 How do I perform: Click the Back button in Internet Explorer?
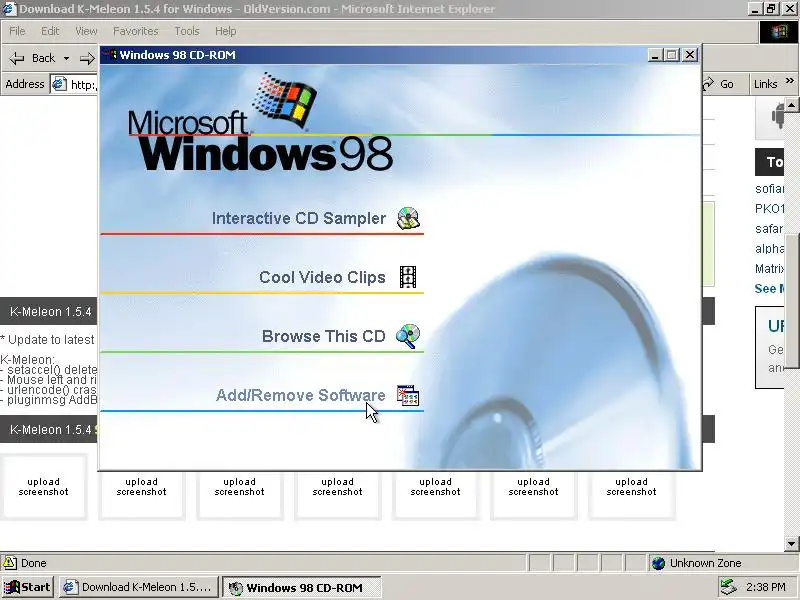[x=32, y=58]
